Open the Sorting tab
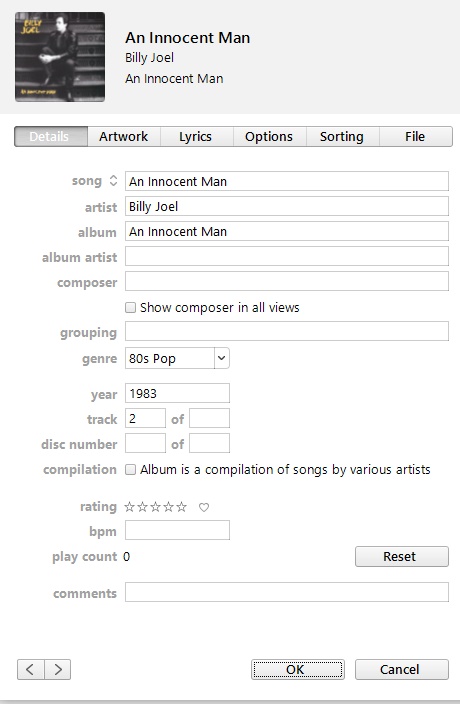Screen dimensions: 460x704 (x=342, y=136)
